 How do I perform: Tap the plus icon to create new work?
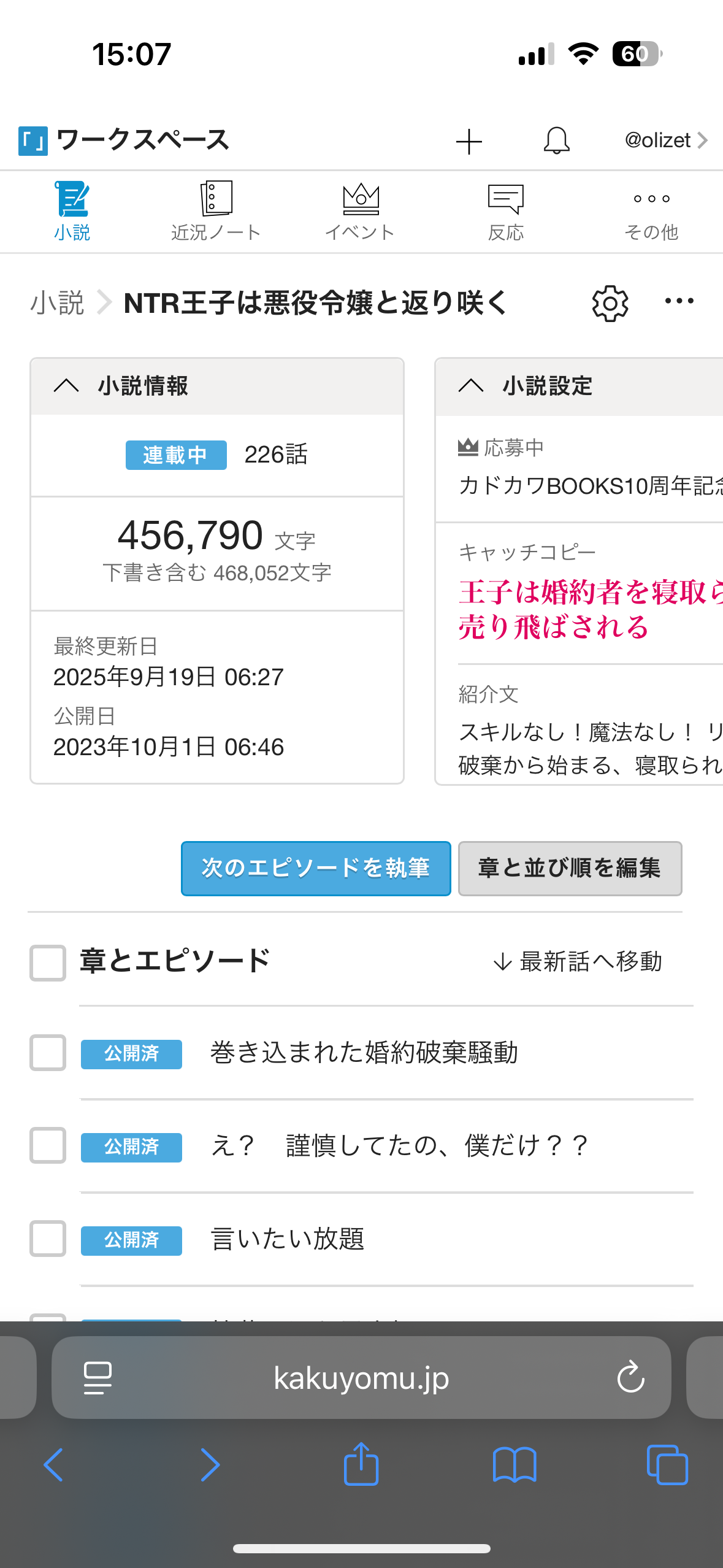pyautogui.click(x=469, y=142)
